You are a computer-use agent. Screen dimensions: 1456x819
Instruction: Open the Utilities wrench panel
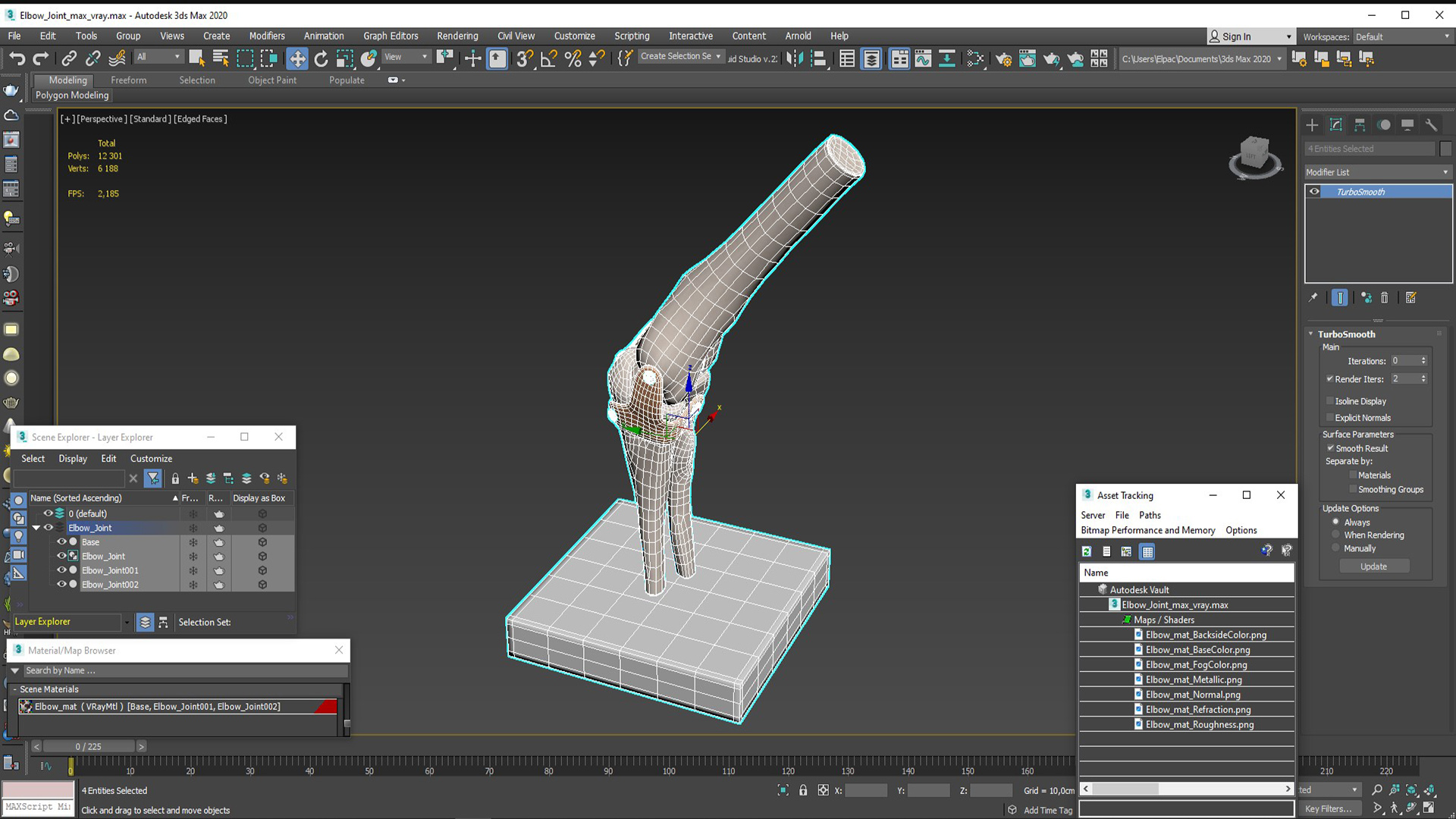pos(1431,125)
